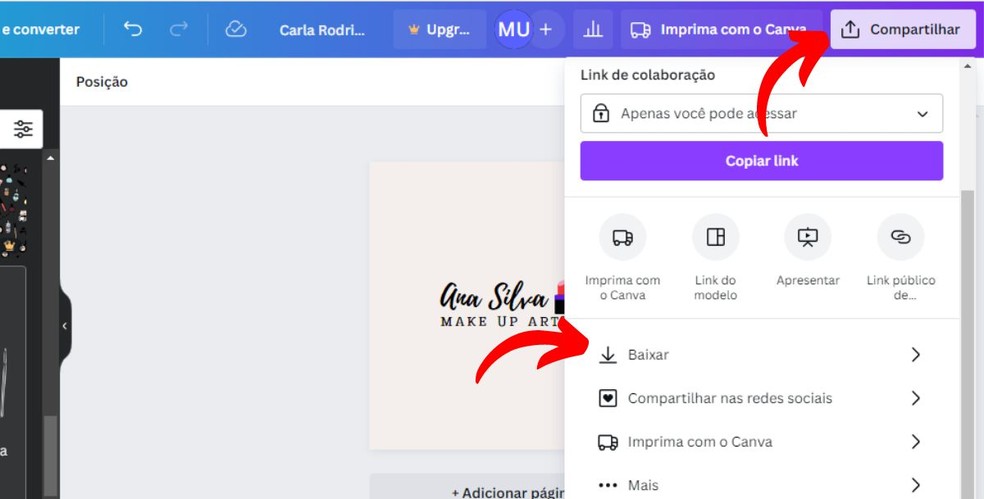Add collaborator with plus icon
Image resolution: width=984 pixels, height=499 pixels.
(x=546, y=29)
